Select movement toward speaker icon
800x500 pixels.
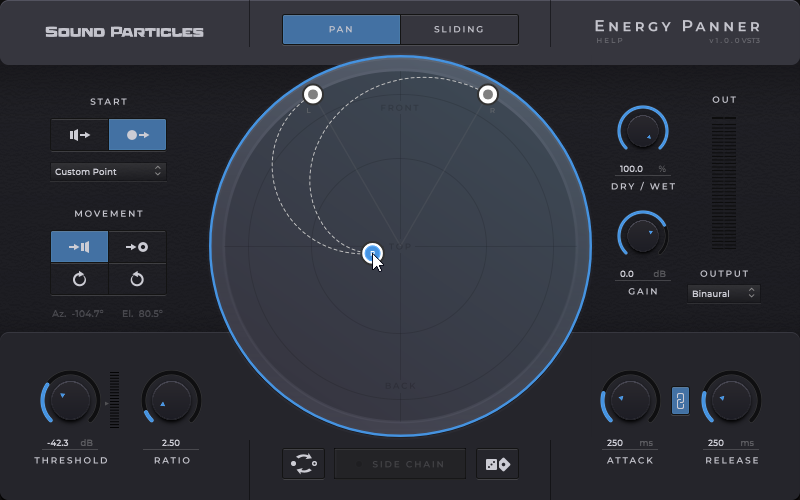tap(80, 247)
